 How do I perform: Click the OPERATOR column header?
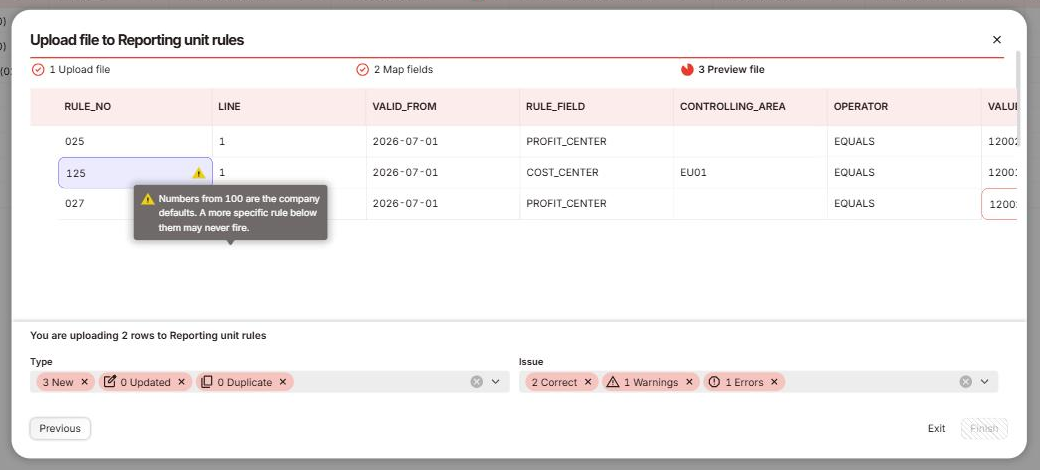click(x=905, y=107)
